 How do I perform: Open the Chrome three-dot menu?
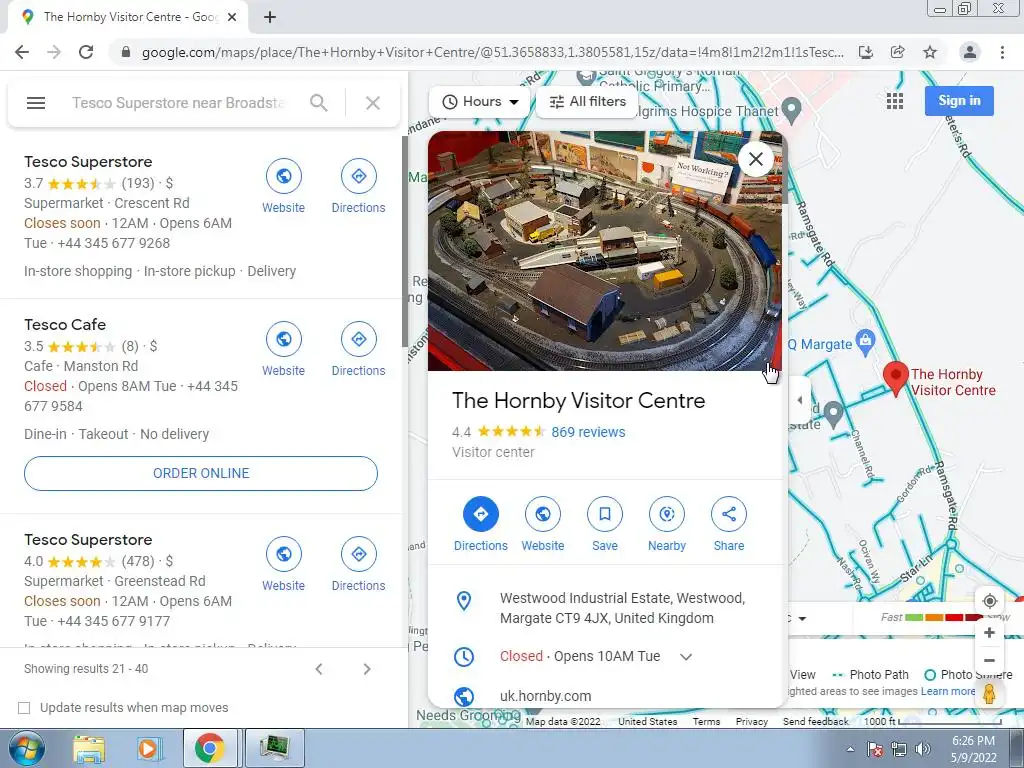pos(1002,52)
